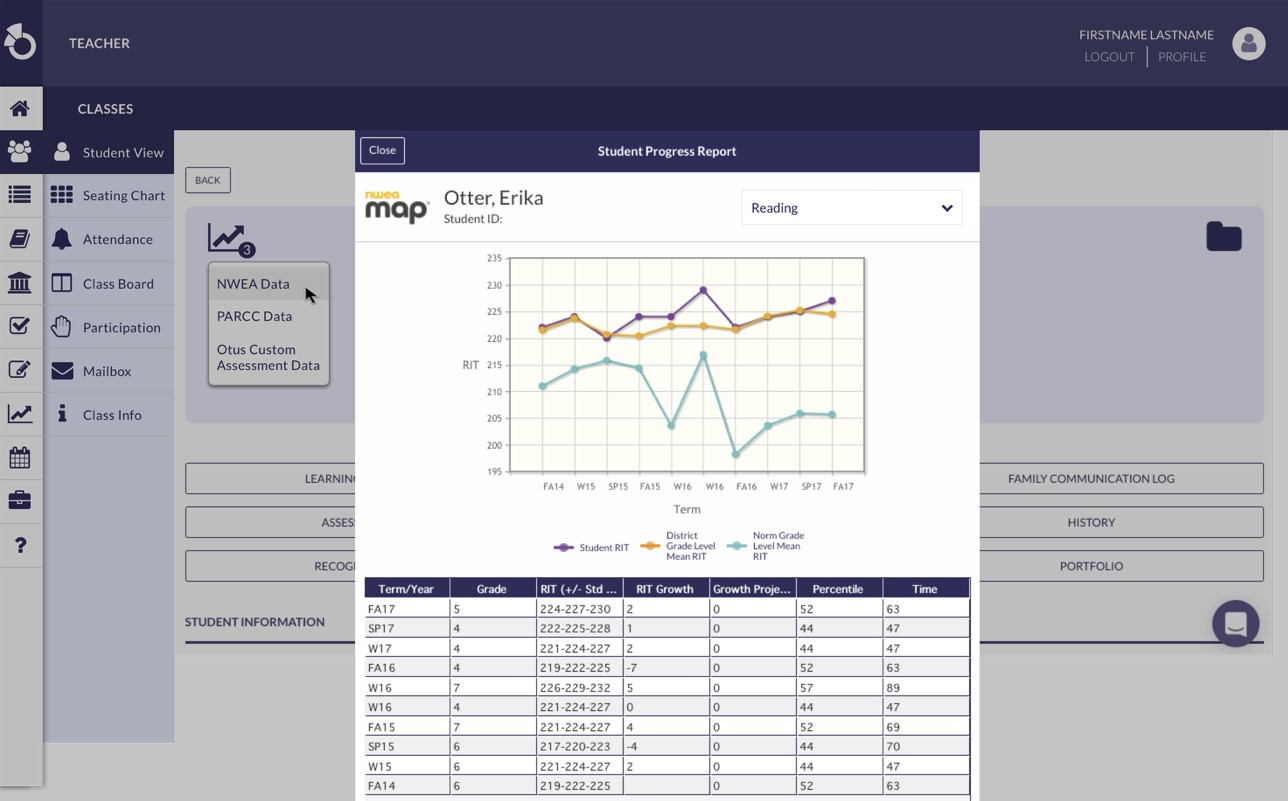Viewport: 1288px width, 801px height.
Task: Open the pencil edit sidebar icon
Action: 20,370
